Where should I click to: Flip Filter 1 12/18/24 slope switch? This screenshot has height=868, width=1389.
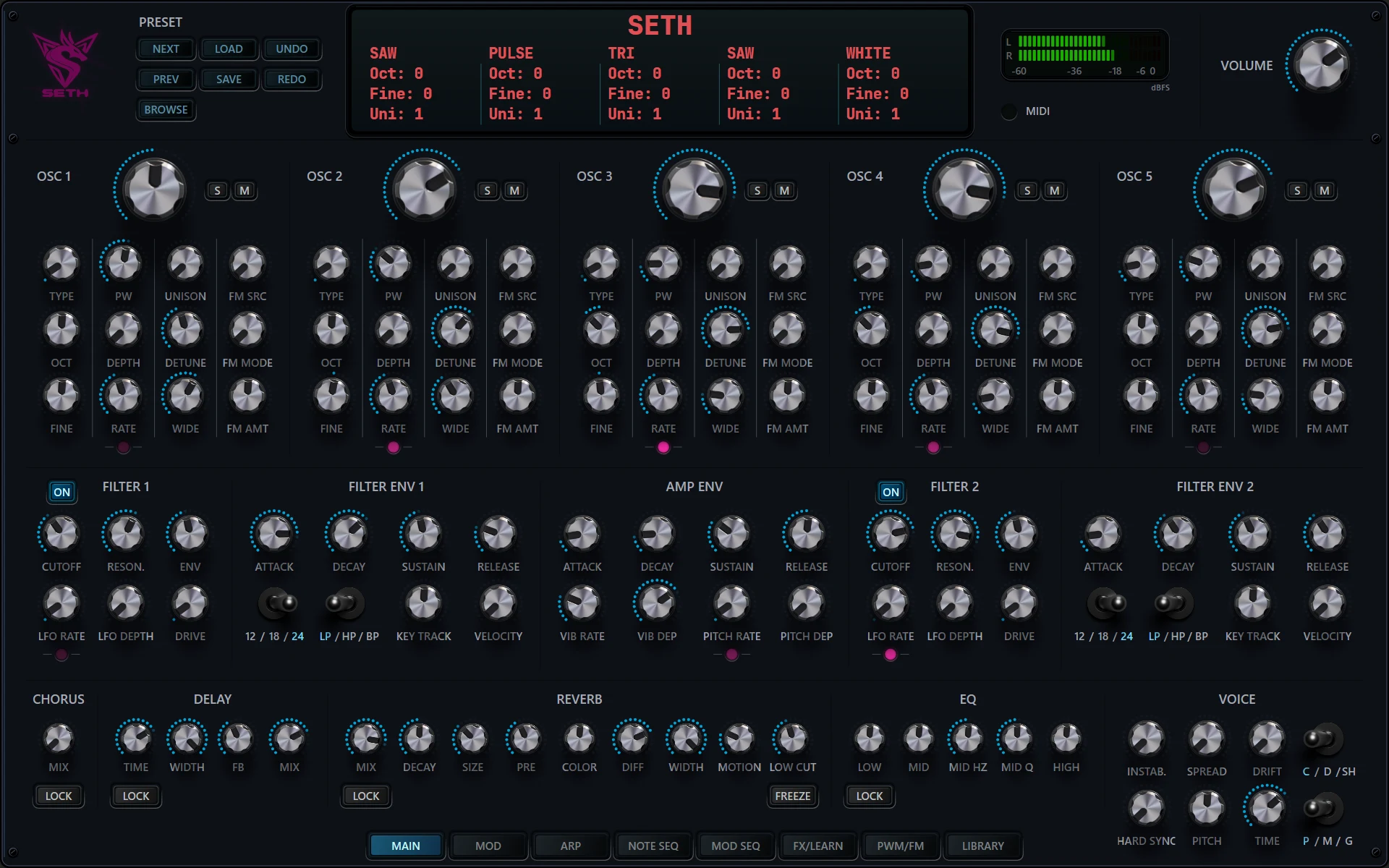point(278,603)
